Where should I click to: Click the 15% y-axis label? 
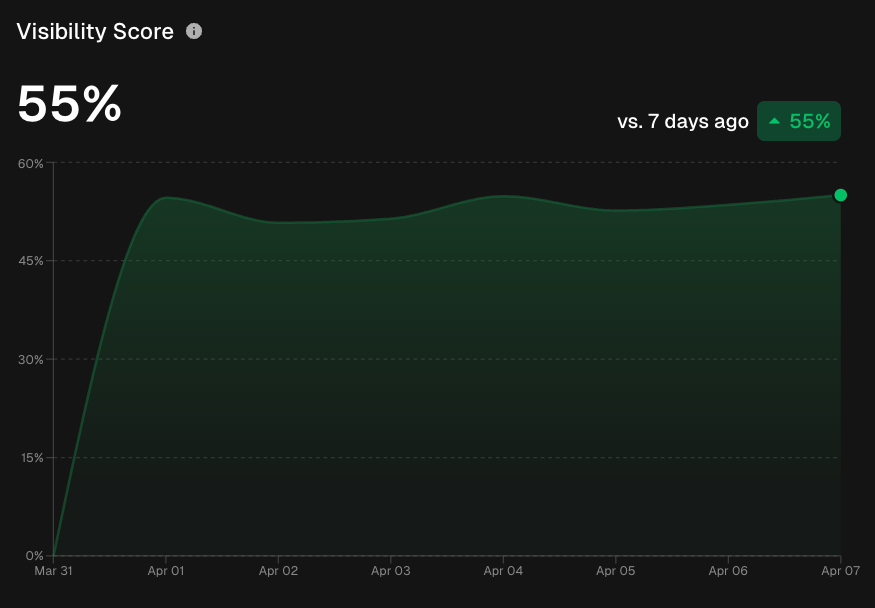click(x=31, y=458)
